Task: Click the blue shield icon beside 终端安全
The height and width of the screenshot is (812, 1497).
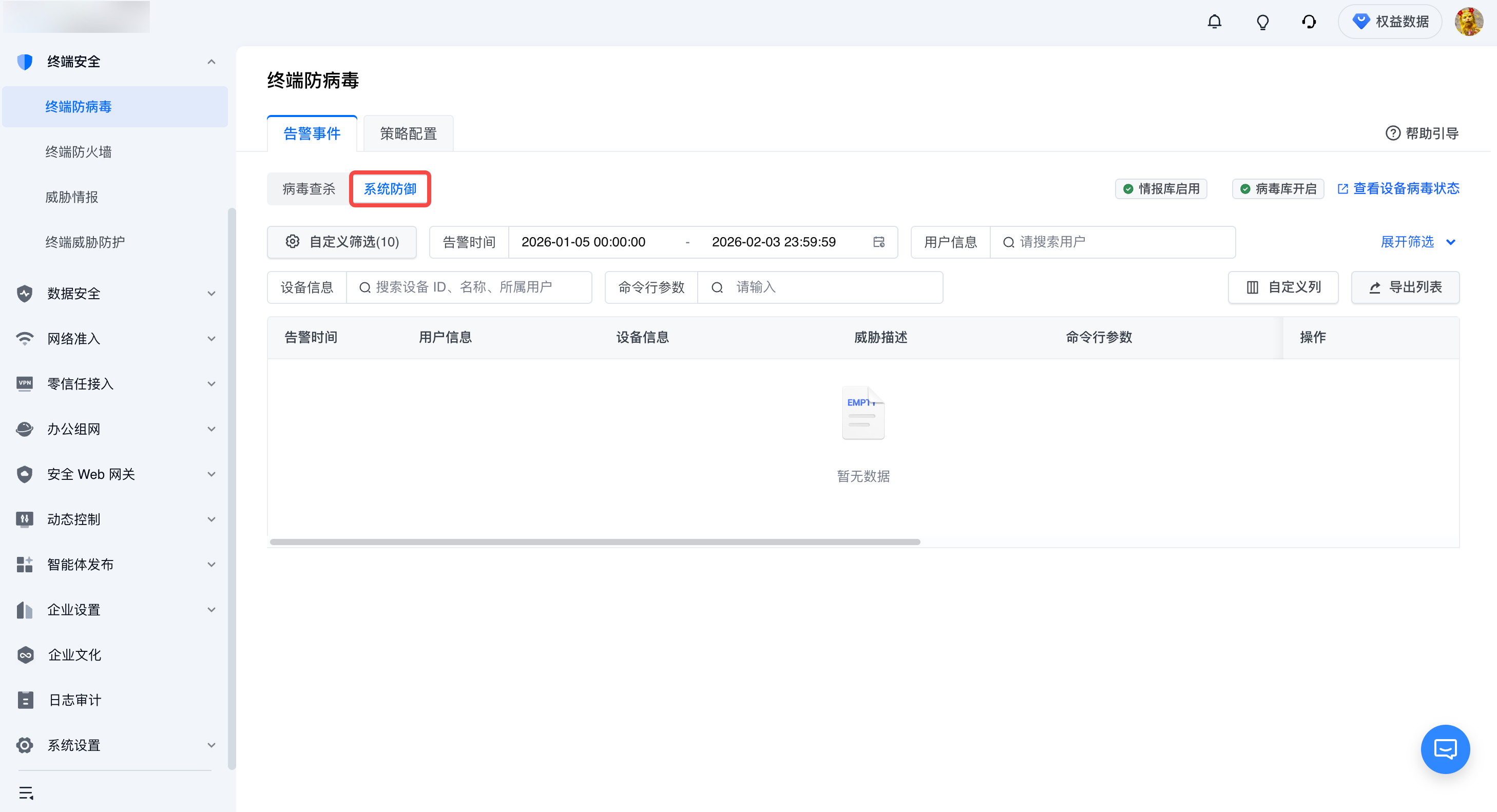Action: tap(25, 62)
